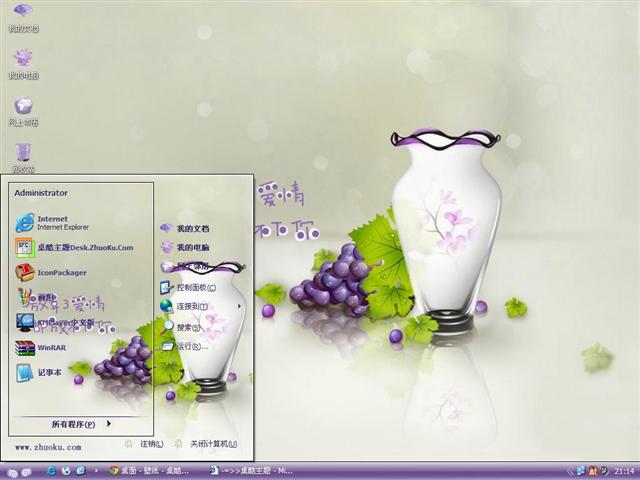
Task: Open 控制面板(C) Control Panel
Action: coord(188,287)
